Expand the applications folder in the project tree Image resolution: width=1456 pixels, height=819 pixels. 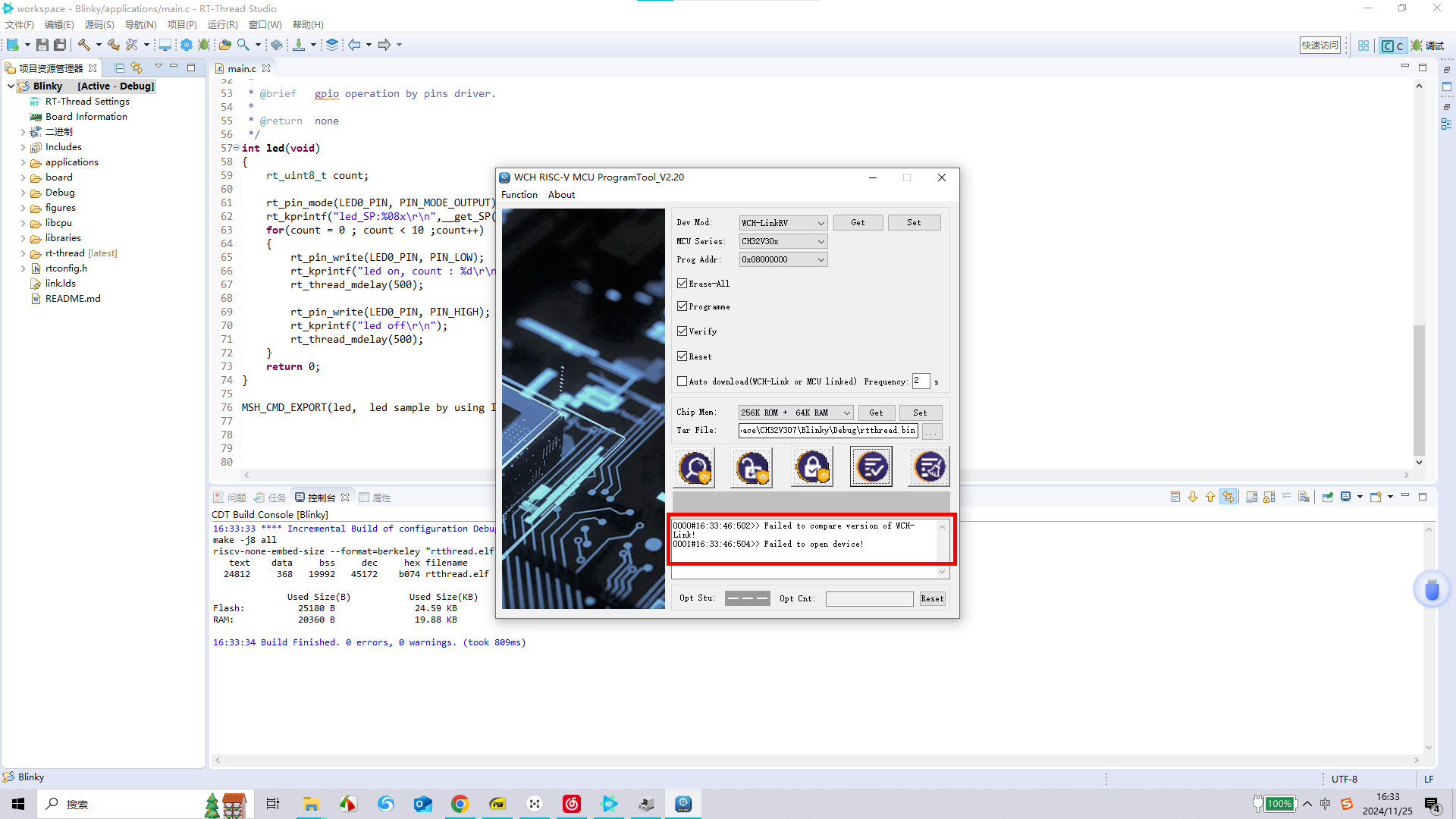23,162
